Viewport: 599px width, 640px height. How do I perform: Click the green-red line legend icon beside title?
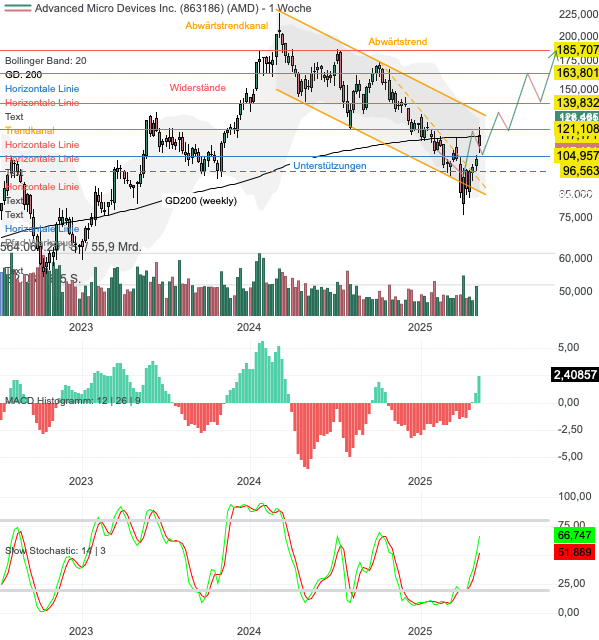[18, 8]
